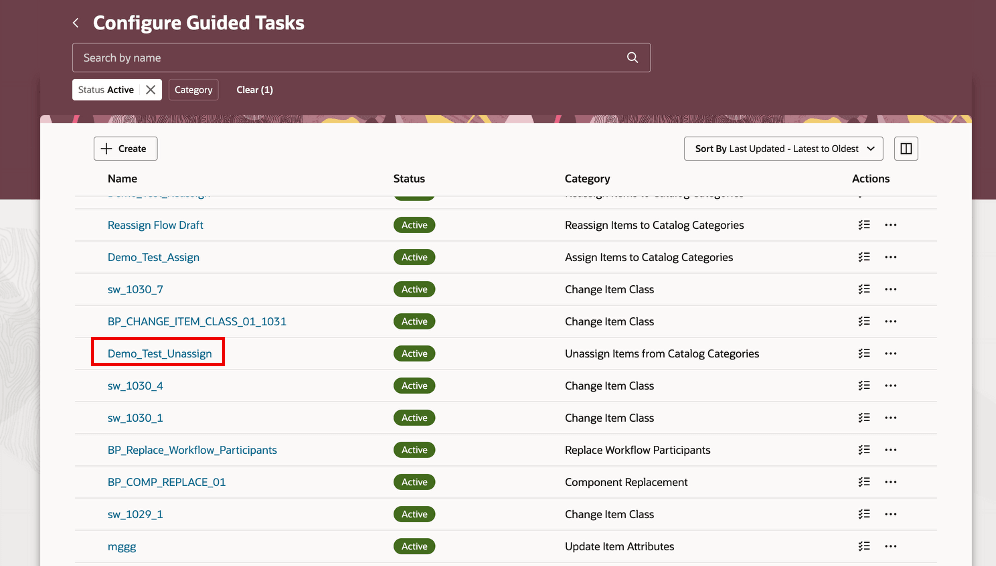Open the BP_Replace_Workflow_Participants link
This screenshot has width=996, height=566.
(192, 450)
